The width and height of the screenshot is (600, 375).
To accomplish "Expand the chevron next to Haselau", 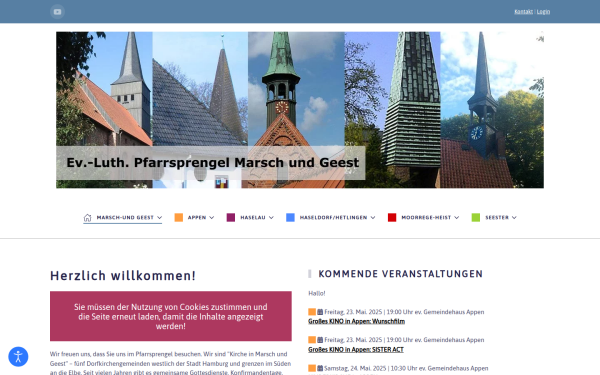I will point(271,217).
